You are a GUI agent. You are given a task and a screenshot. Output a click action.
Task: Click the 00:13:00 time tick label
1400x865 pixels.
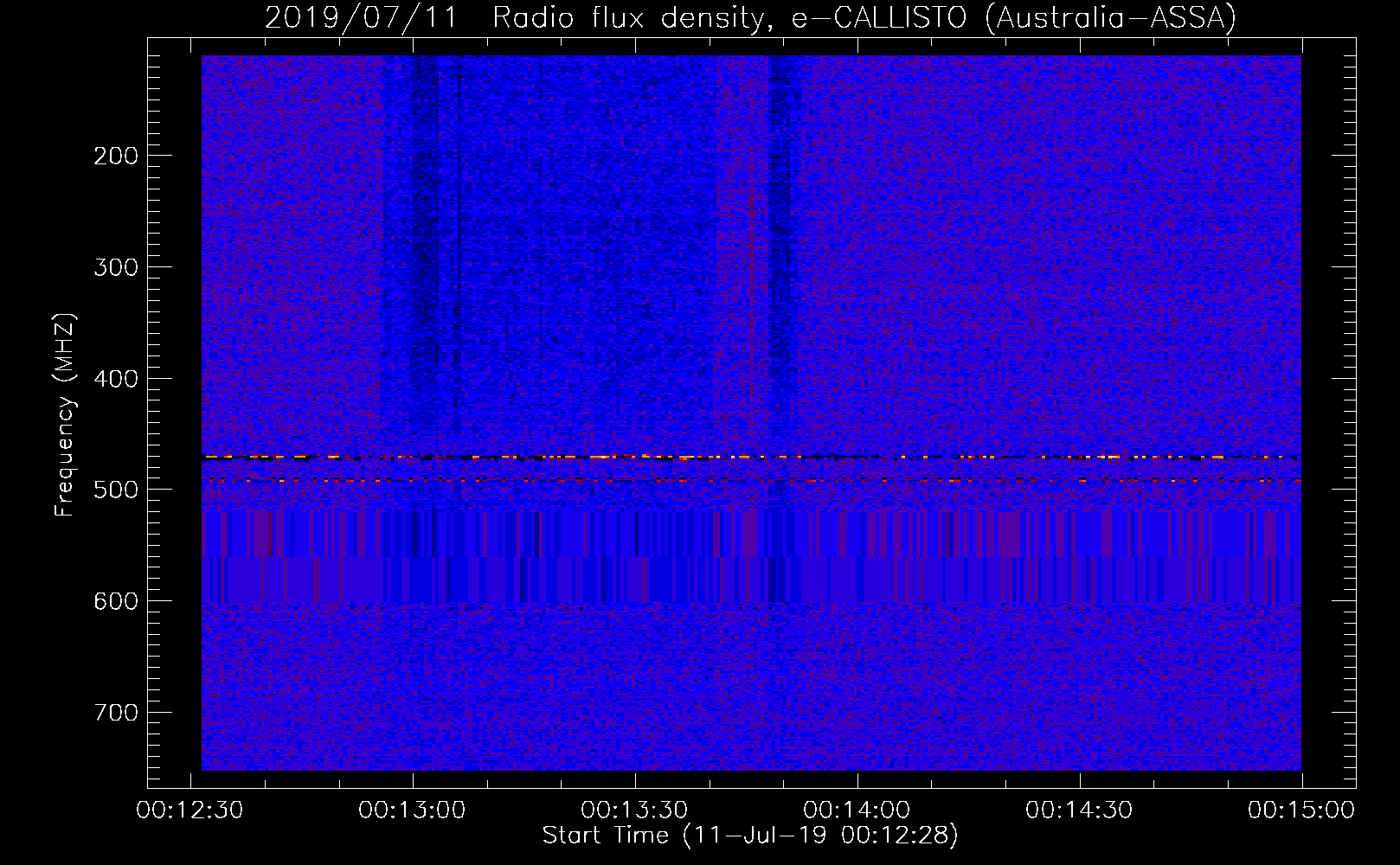coord(413,811)
